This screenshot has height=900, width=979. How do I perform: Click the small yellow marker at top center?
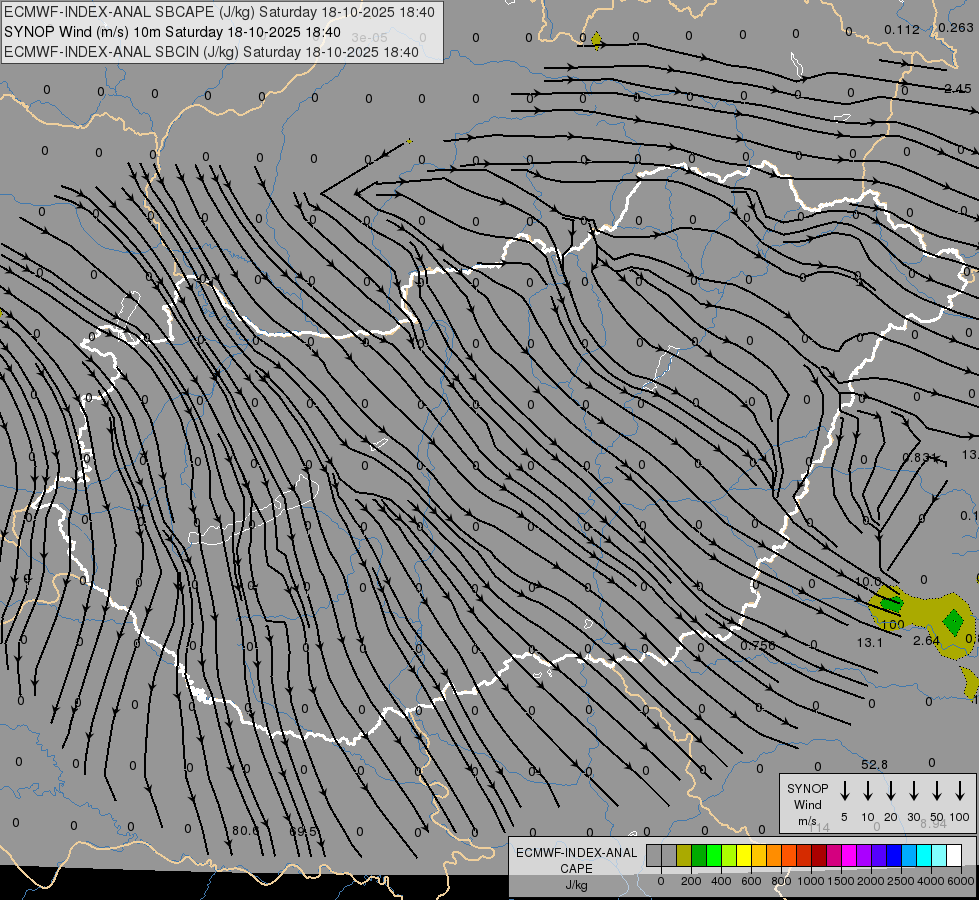(x=596, y=41)
